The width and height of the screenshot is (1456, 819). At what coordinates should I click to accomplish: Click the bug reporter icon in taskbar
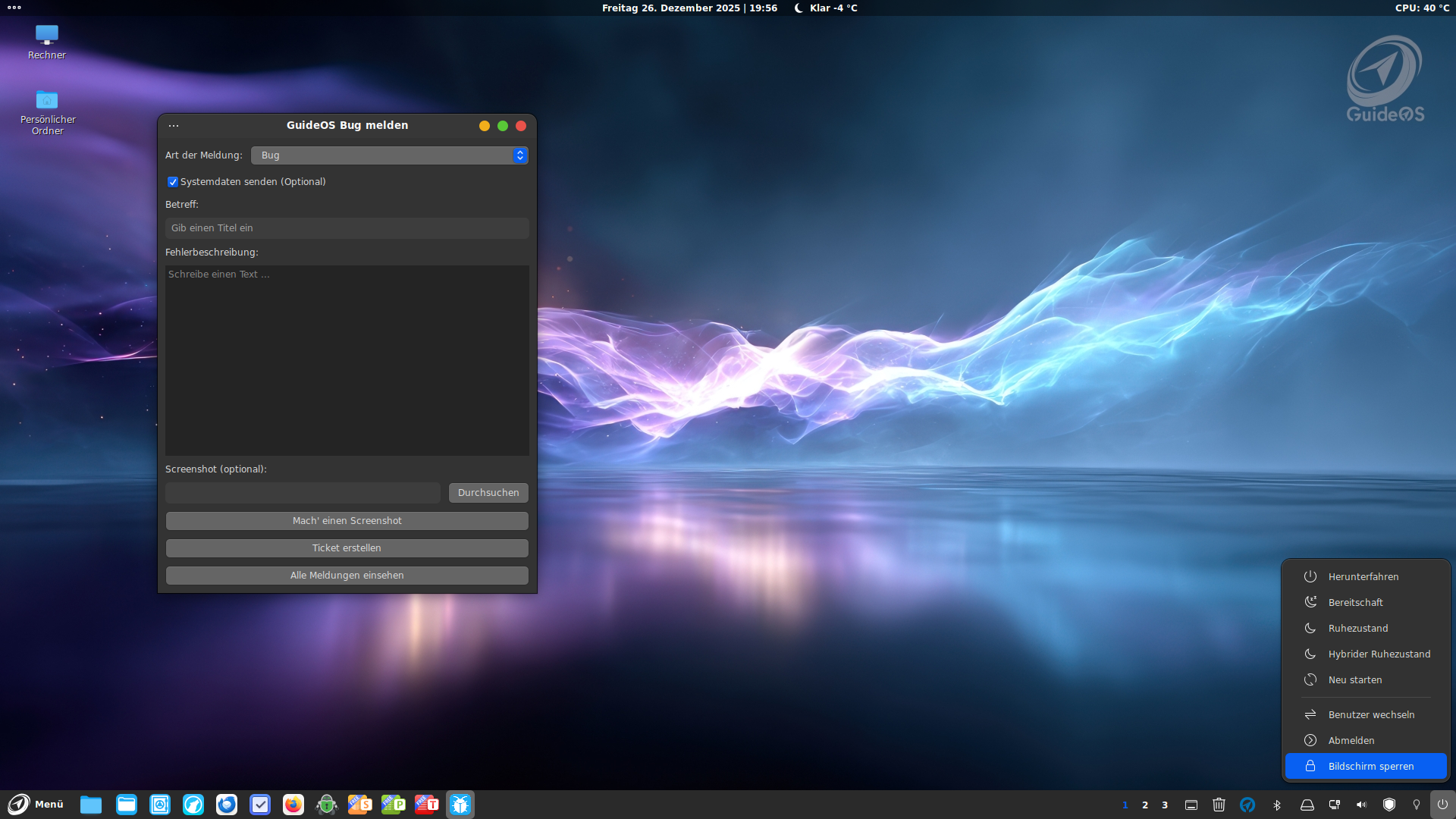click(x=460, y=805)
